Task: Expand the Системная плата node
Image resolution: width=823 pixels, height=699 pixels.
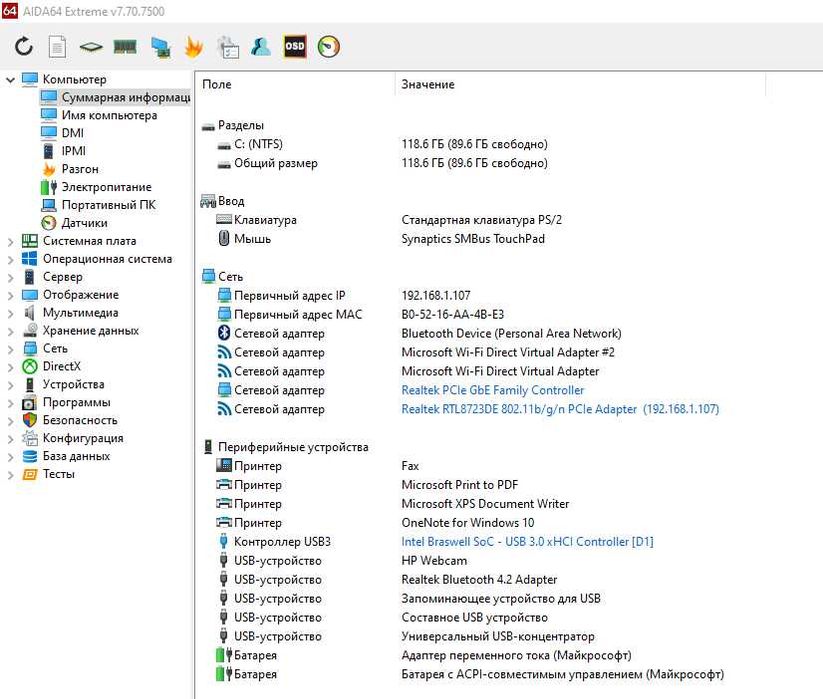Action: [x=10, y=241]
